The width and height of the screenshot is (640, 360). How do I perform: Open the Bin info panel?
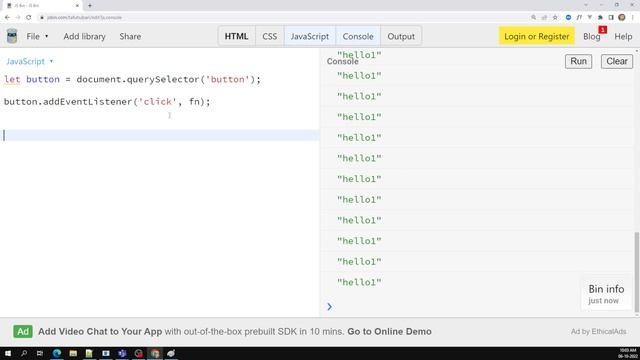[x=606, y=294]
